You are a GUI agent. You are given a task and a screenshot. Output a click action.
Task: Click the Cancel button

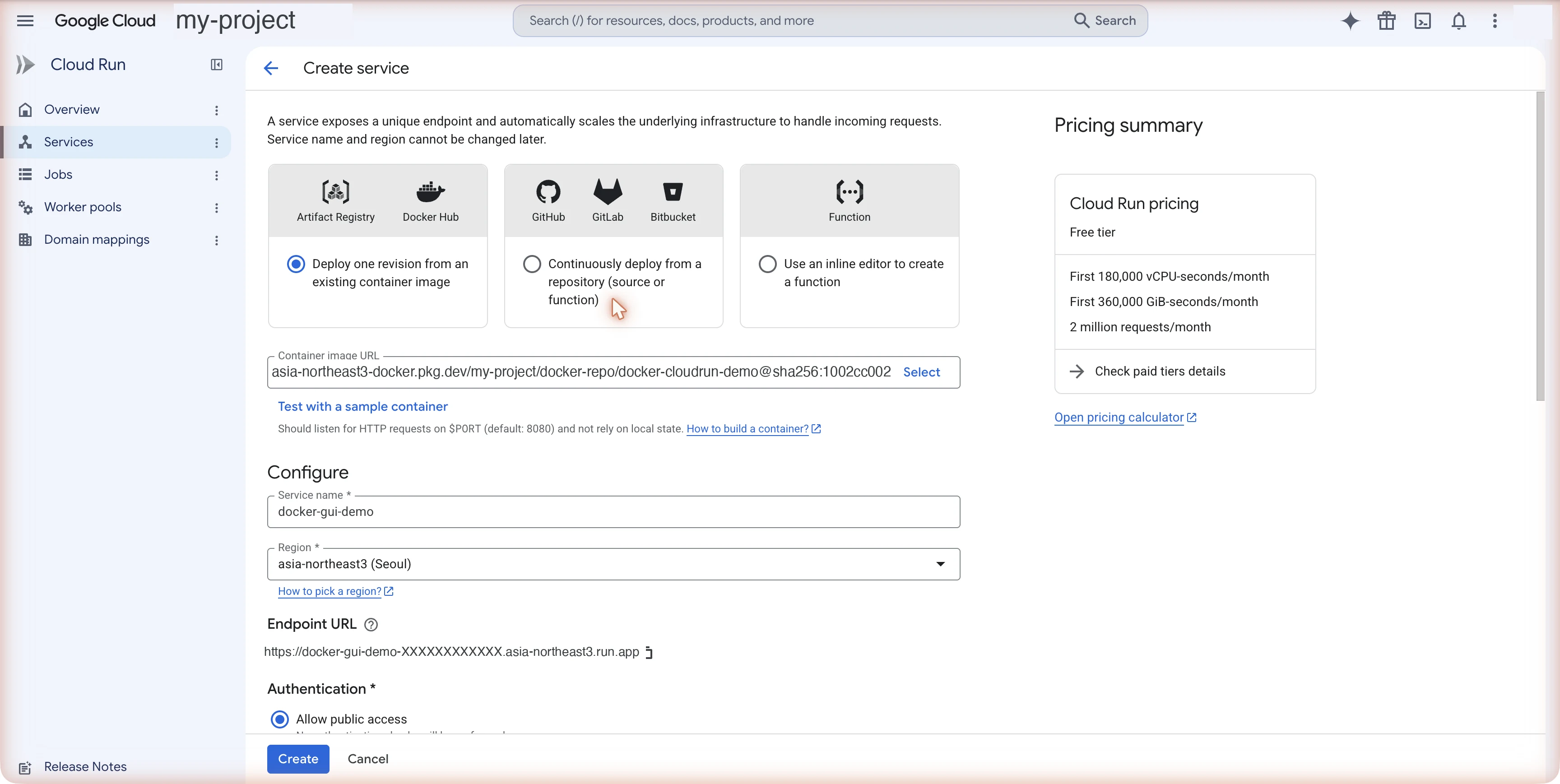pos(367,759)
